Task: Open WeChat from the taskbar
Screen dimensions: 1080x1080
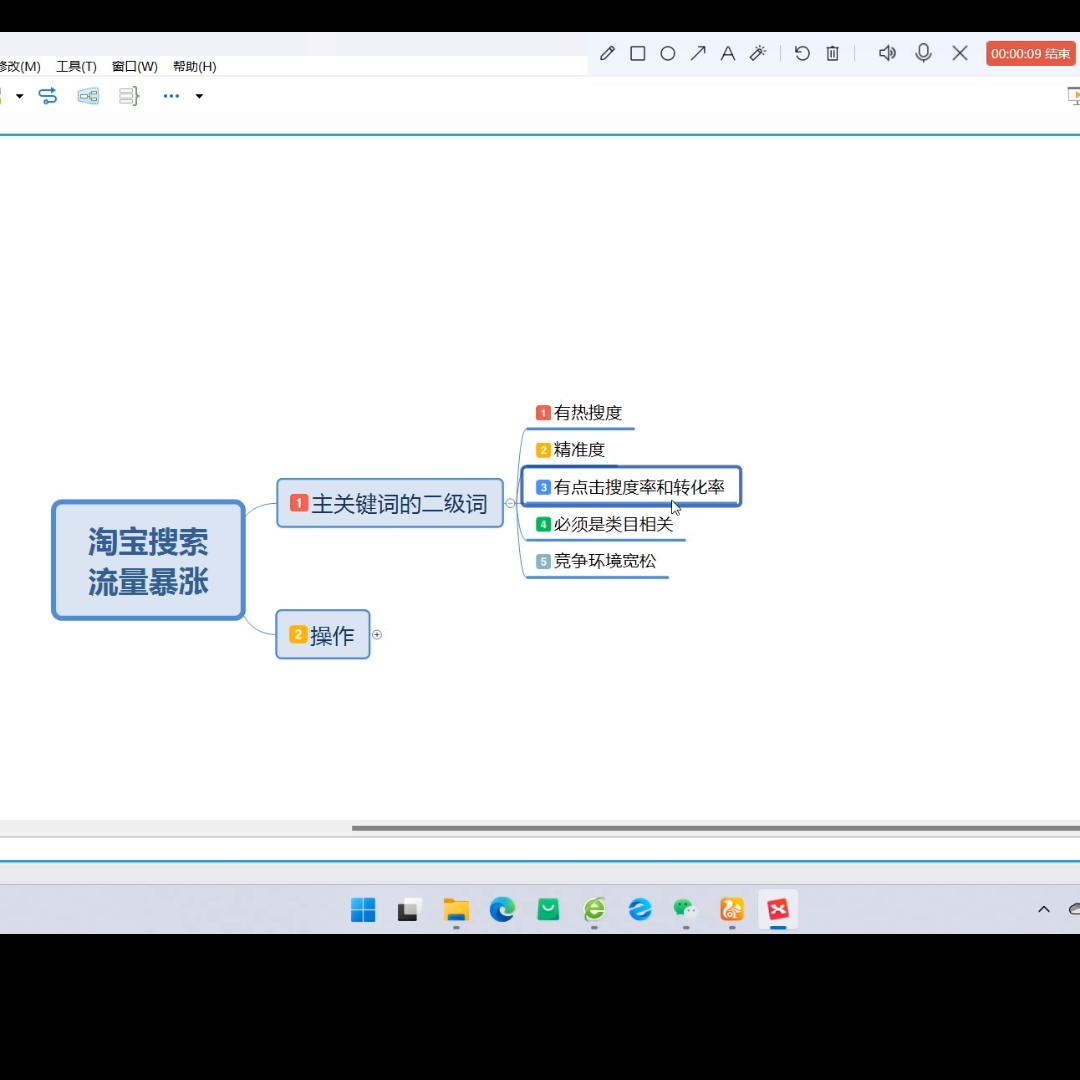Action: point(686,910)
